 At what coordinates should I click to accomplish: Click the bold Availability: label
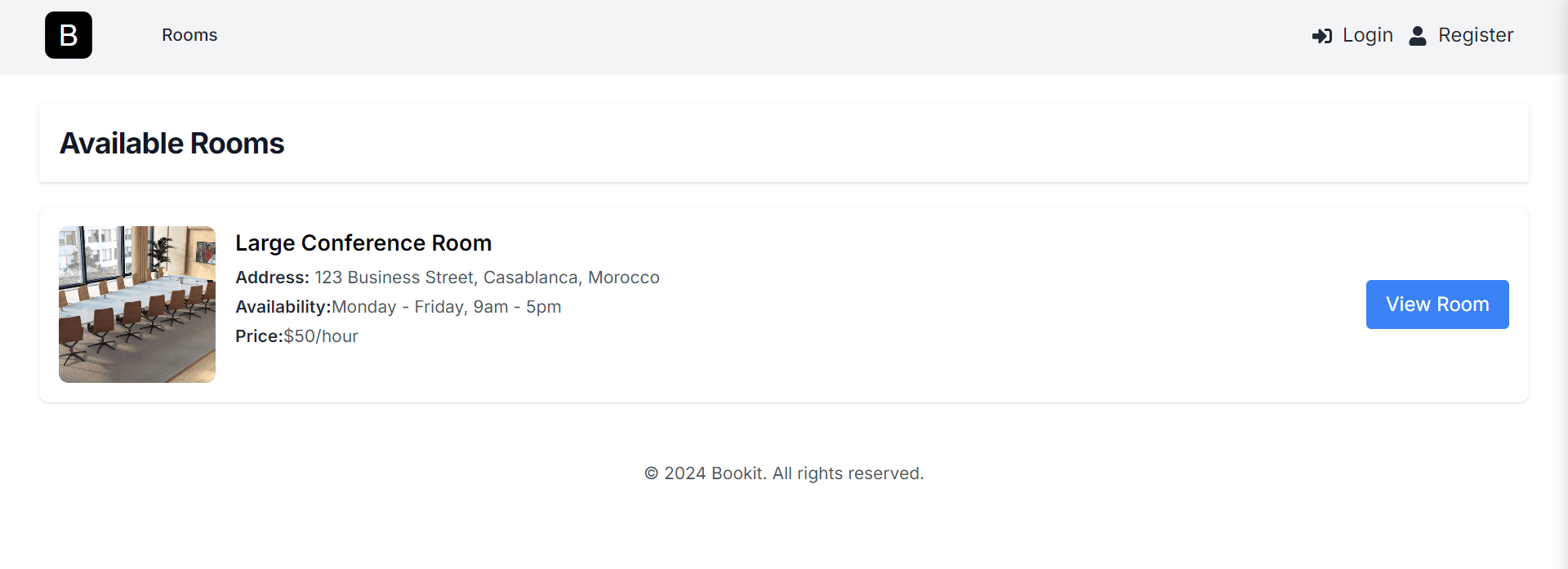(x=283, y=307)
